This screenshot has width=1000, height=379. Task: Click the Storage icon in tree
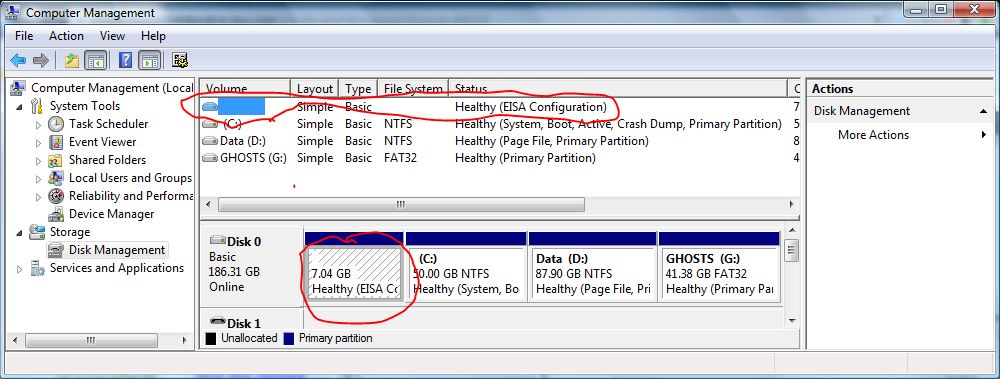[x=38, y=232]
